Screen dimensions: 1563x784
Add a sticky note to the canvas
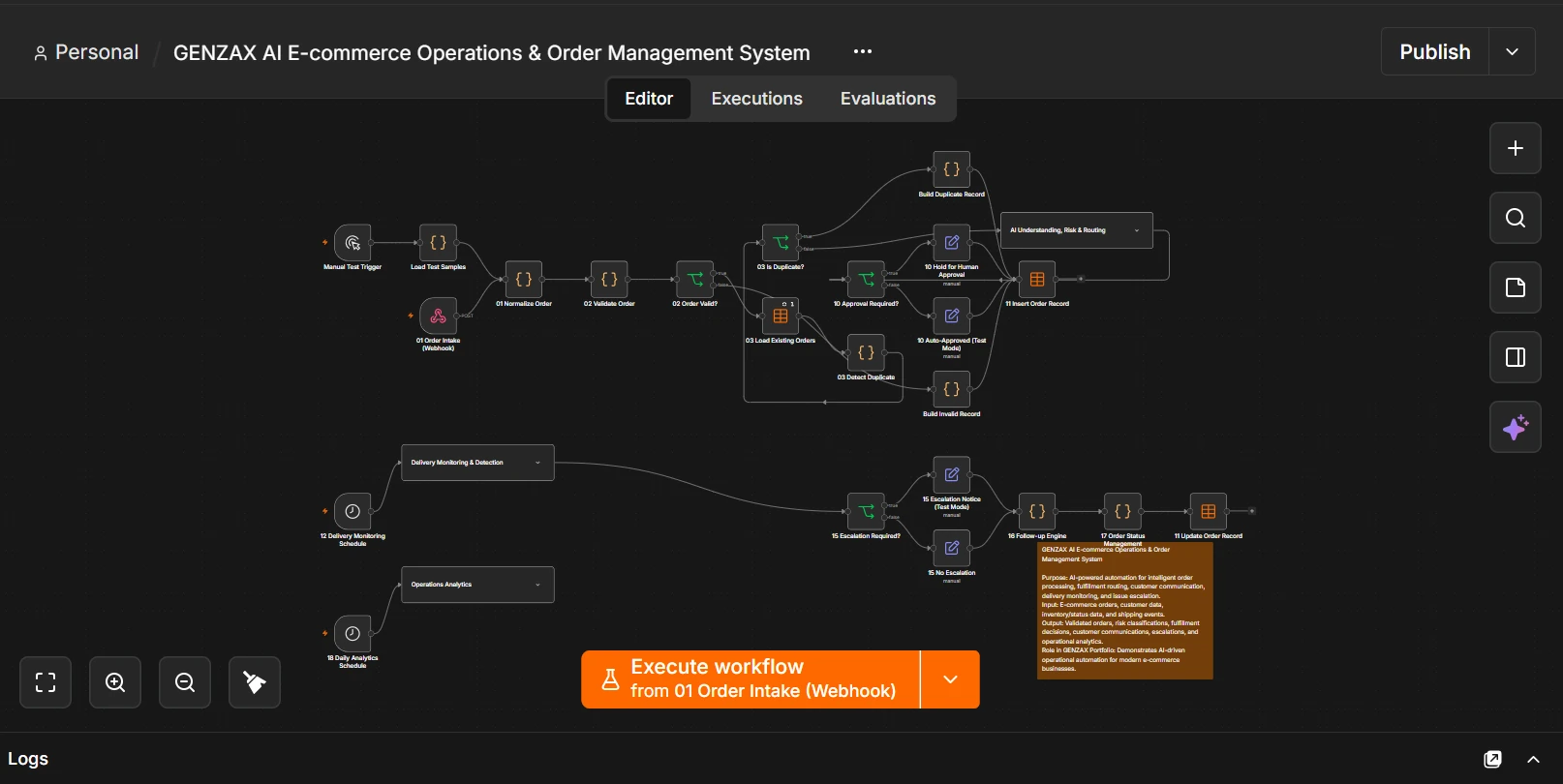point(1516,287)
